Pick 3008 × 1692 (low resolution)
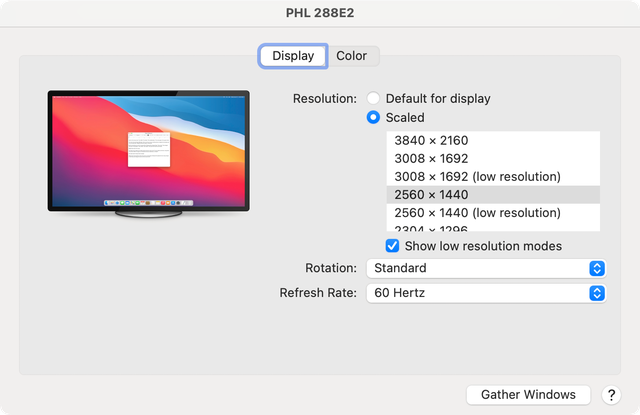 point(493,177)
